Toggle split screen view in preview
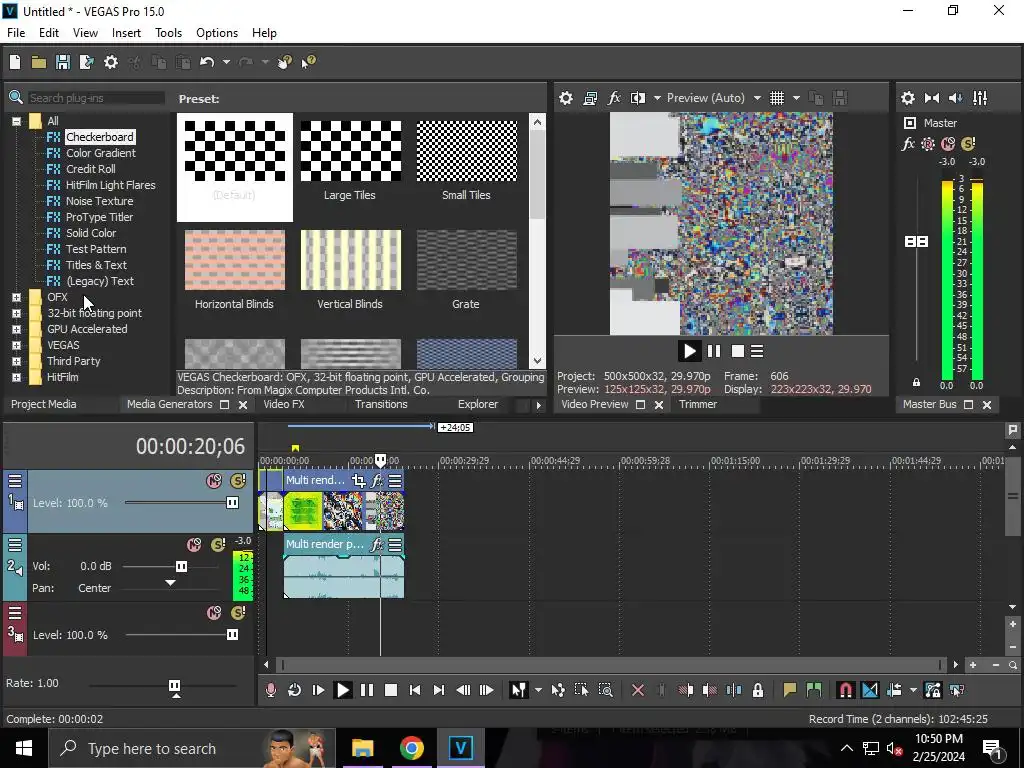1024x768 pixels. (x=638, y=98)
